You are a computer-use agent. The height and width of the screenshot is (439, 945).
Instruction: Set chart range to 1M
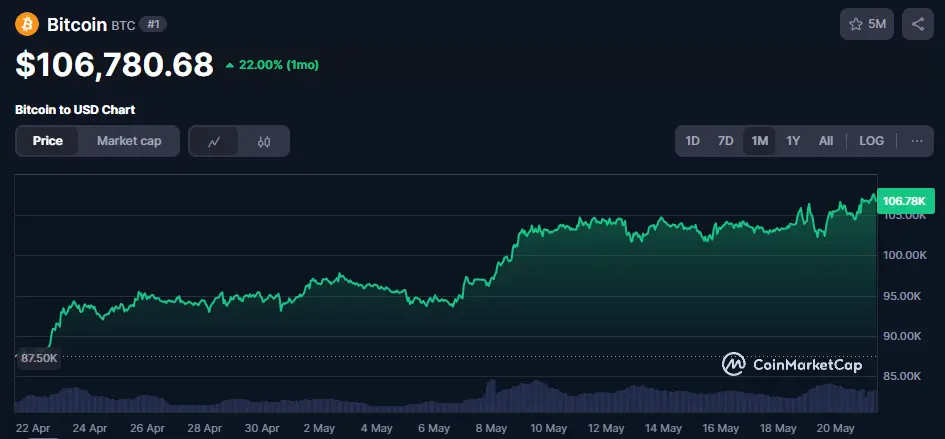(x=759, y=141)
